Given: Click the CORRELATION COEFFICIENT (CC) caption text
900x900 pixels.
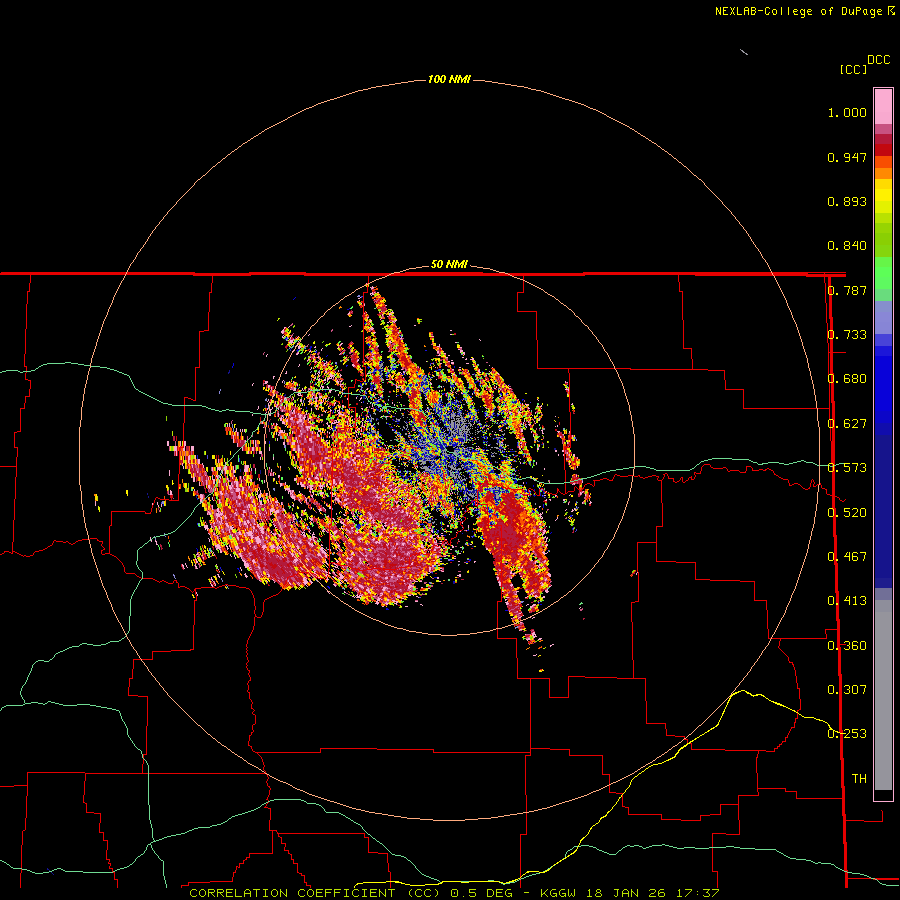Looking at the screenshot, I should [315, 893].
